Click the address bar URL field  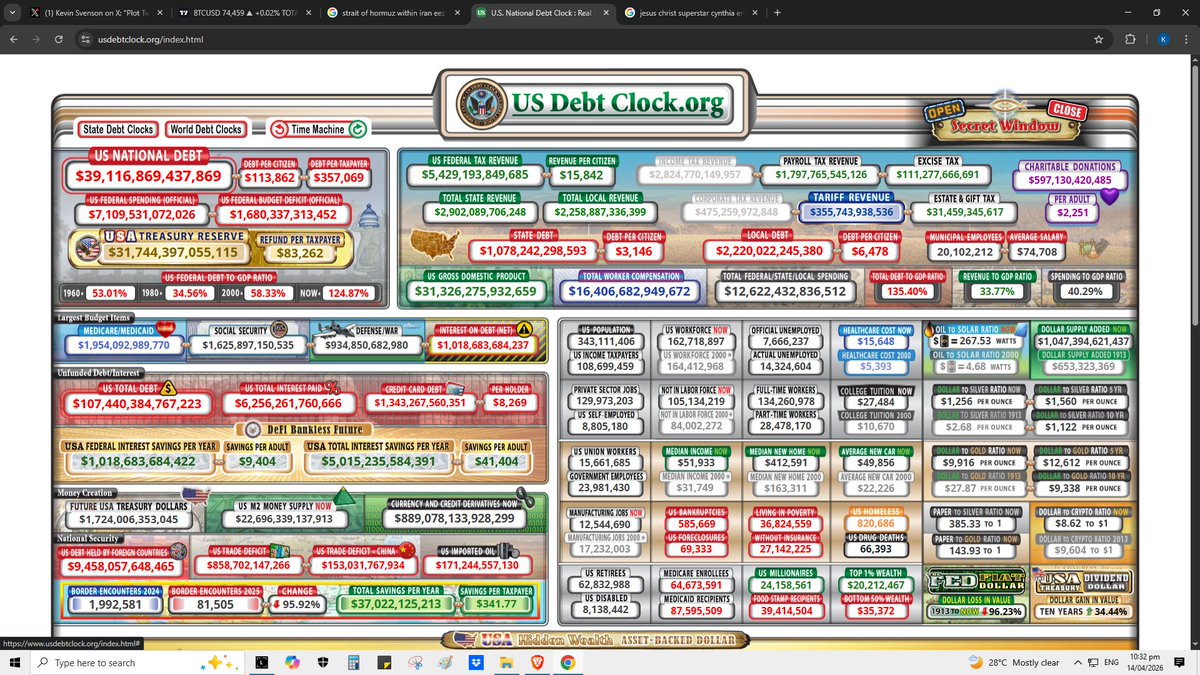coord(590,39)
